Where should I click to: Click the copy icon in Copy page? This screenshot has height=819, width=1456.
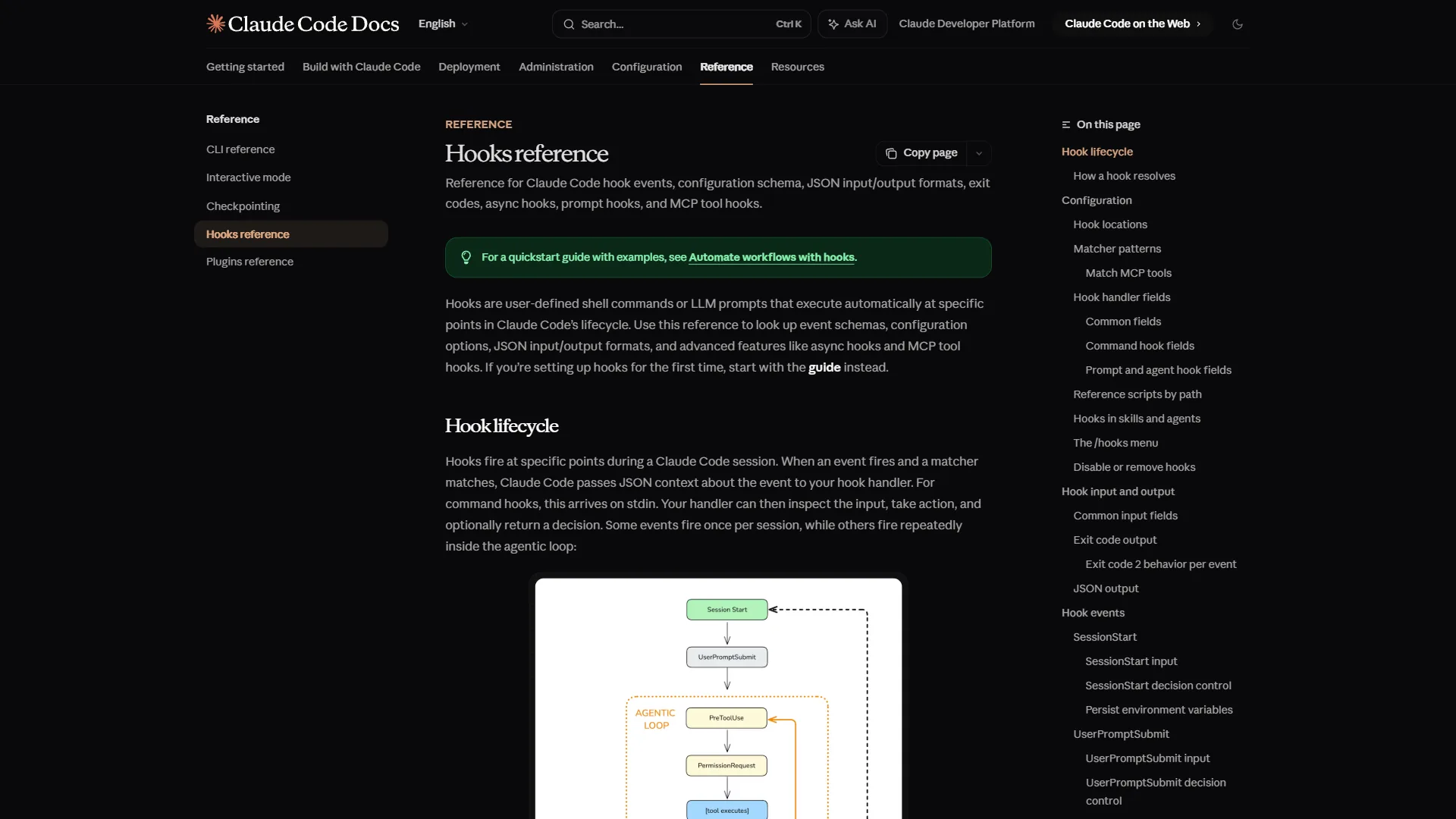click(x=891, y=153)
